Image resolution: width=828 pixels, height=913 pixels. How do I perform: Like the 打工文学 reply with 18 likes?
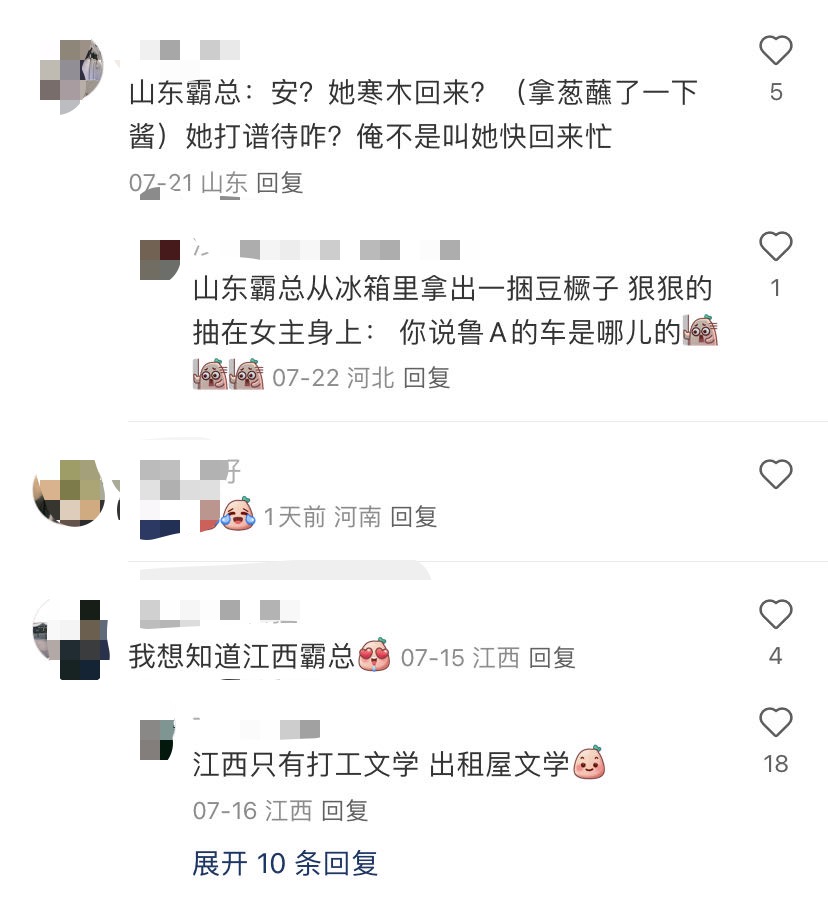[x=776, y=722]
